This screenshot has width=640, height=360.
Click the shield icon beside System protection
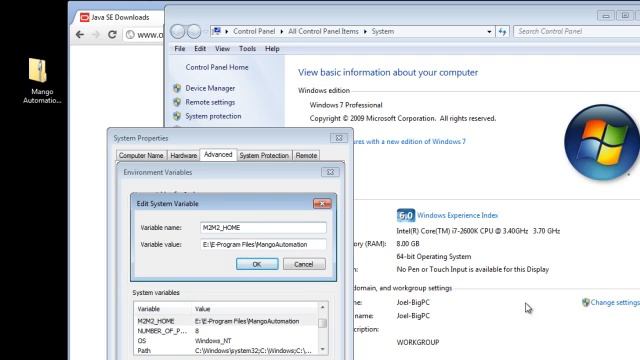click(177, 116)
